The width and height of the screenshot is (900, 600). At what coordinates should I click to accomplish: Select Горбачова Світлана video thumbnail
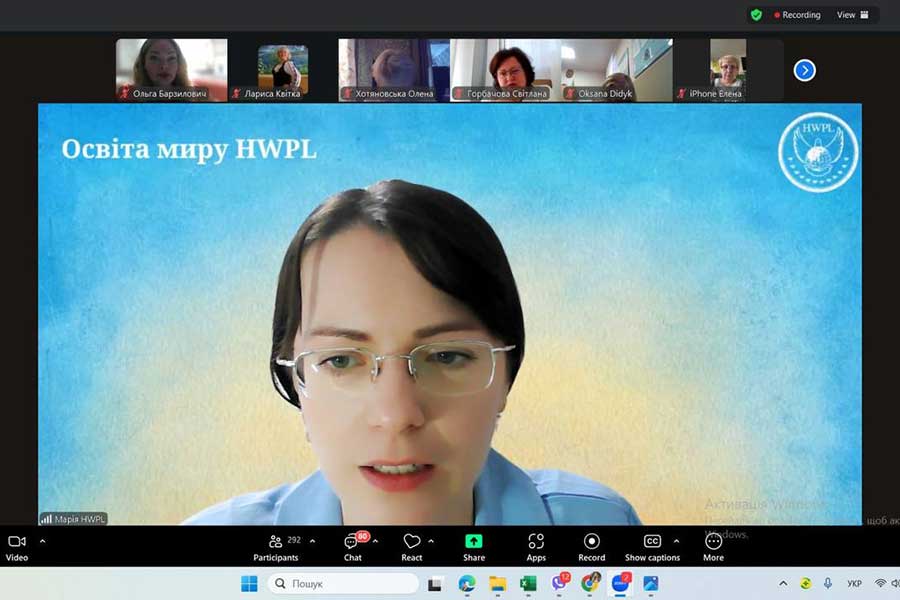(x=505, y=70)
